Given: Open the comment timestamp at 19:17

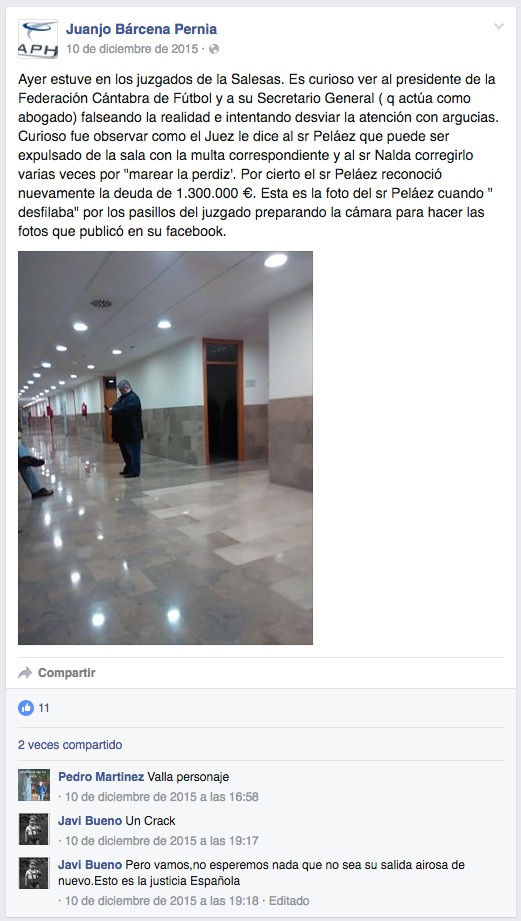Looking at the screenshot, I should (162, 841).
